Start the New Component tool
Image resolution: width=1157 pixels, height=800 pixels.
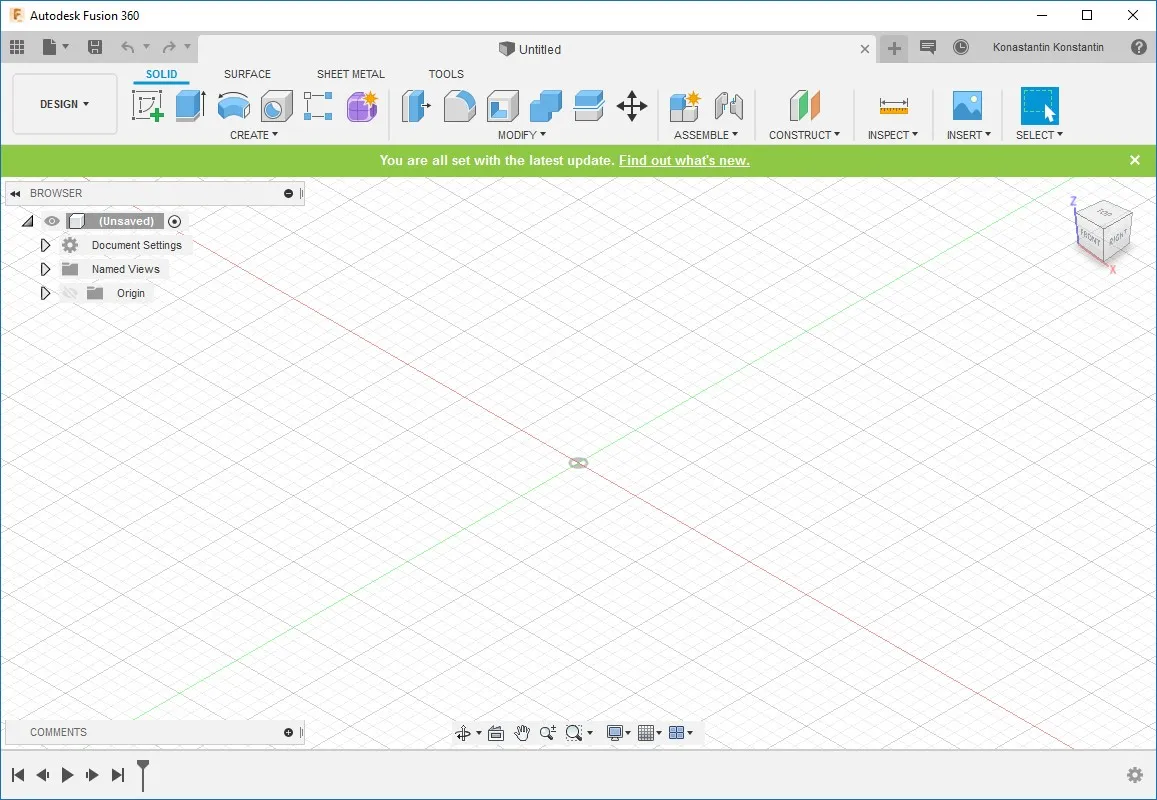tap(685, 106)
